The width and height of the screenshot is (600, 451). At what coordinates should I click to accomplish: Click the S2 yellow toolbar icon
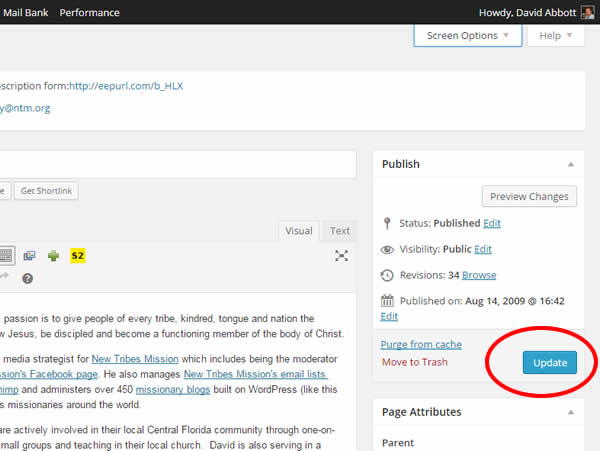coord(78,256)
